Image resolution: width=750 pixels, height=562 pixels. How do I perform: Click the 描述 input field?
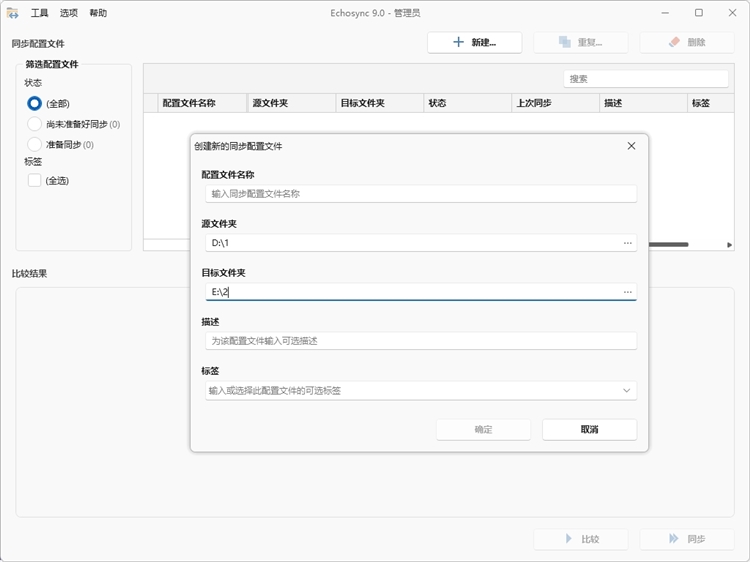(x=421, y=341)
